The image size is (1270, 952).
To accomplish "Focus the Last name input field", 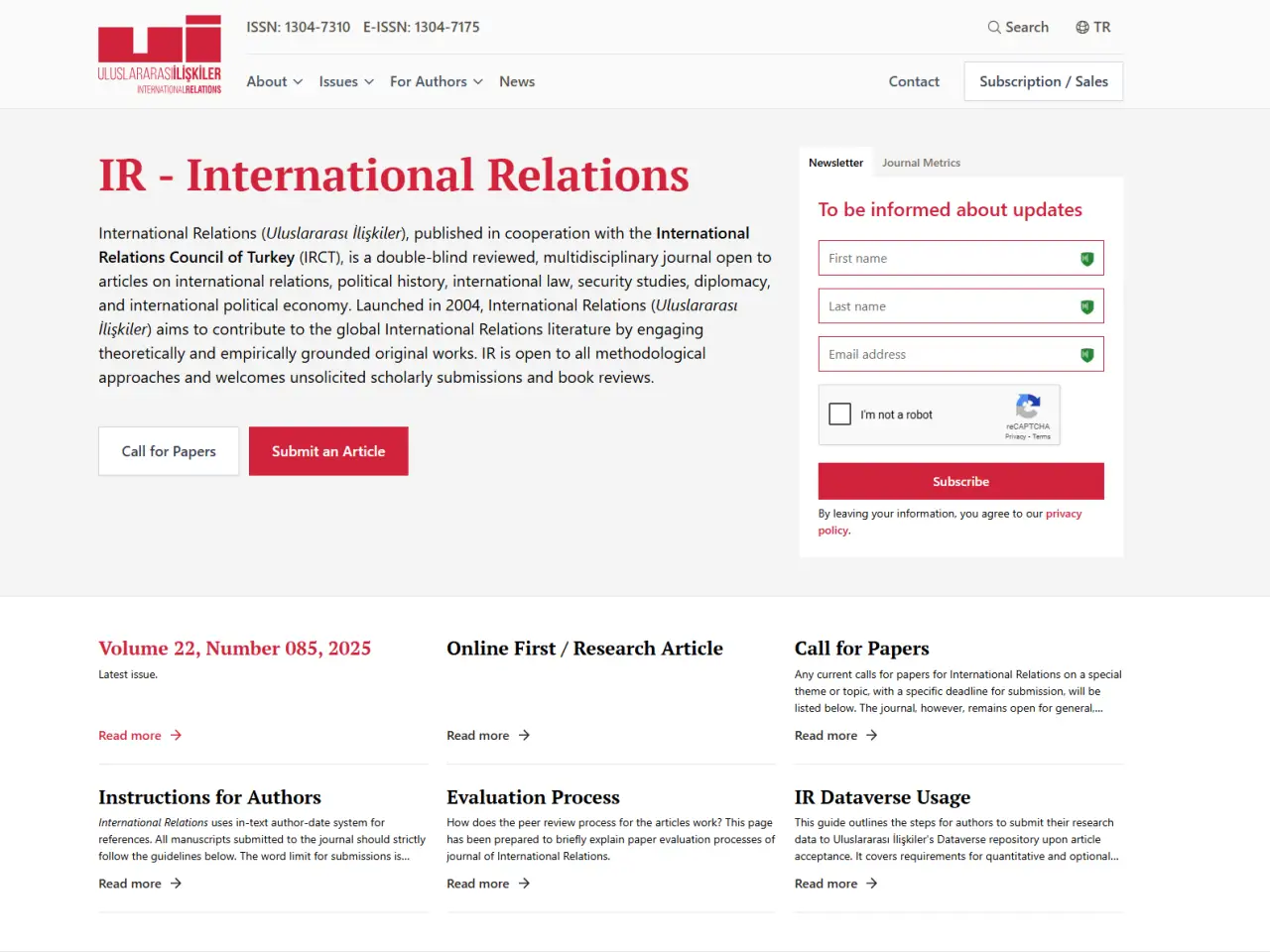I will [960, 306].
